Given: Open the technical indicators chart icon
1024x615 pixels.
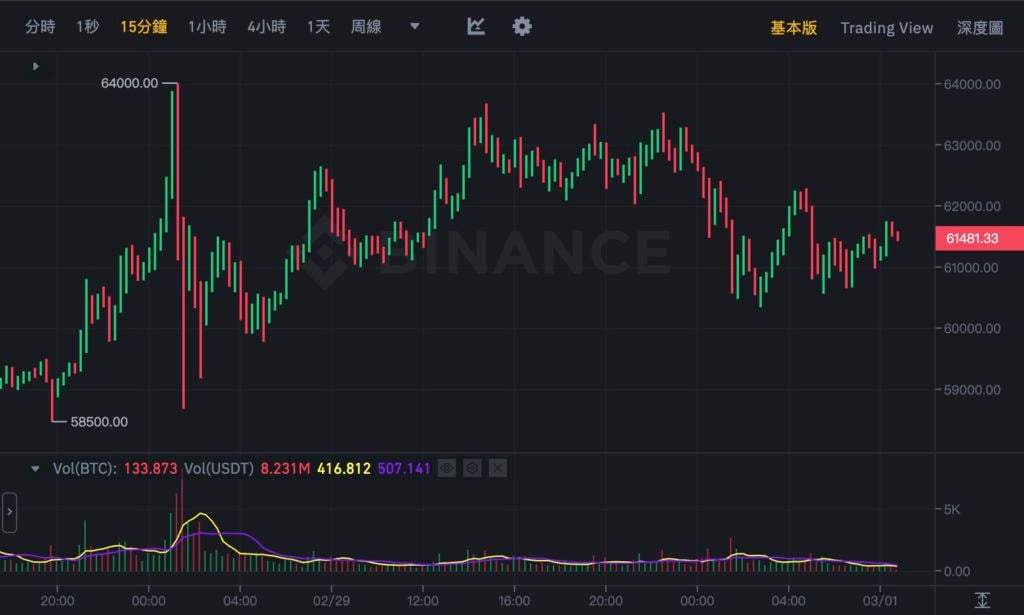Looking at the screenshot, I should [476, 27].
